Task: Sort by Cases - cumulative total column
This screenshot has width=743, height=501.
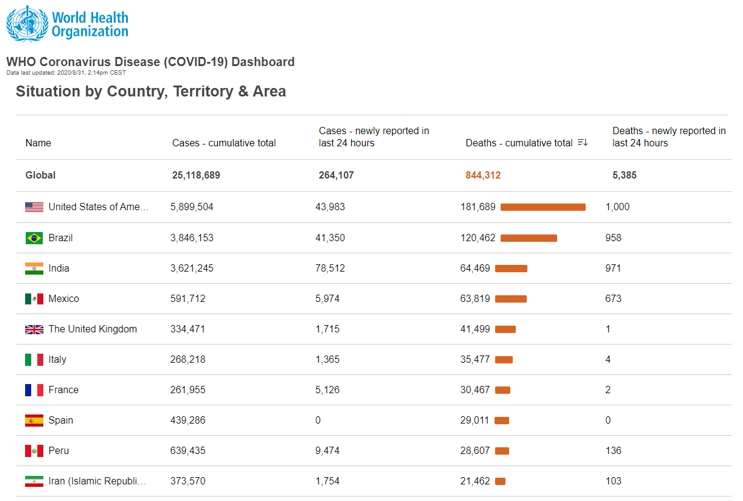Action: tap(223, 143)
